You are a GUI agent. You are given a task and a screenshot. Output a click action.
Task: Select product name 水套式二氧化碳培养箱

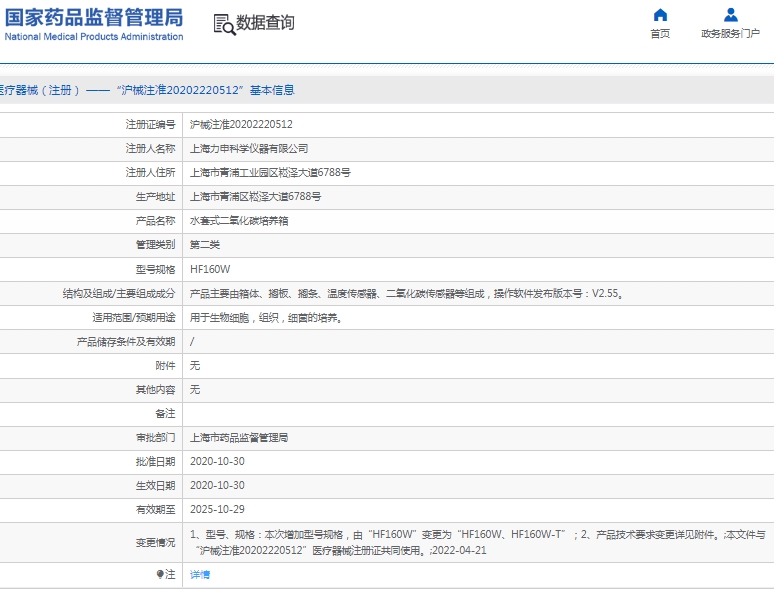click(239, 221)
